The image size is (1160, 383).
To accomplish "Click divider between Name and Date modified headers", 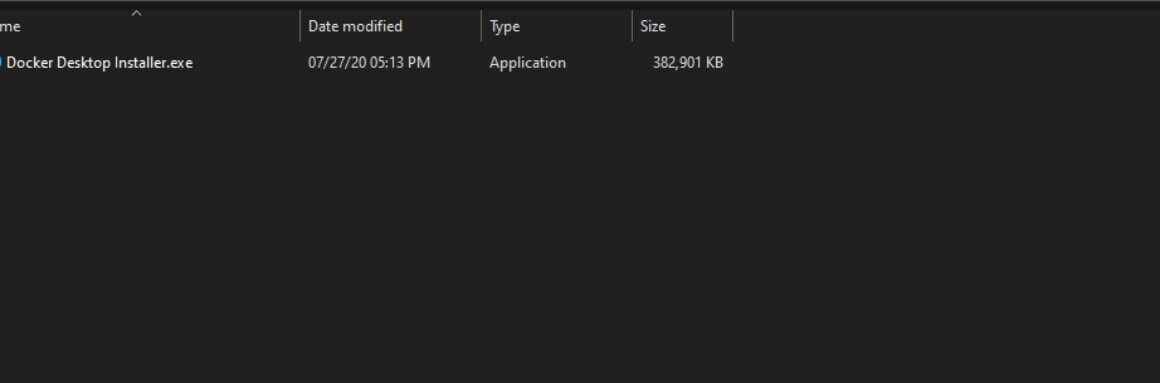I will [300, 27].
